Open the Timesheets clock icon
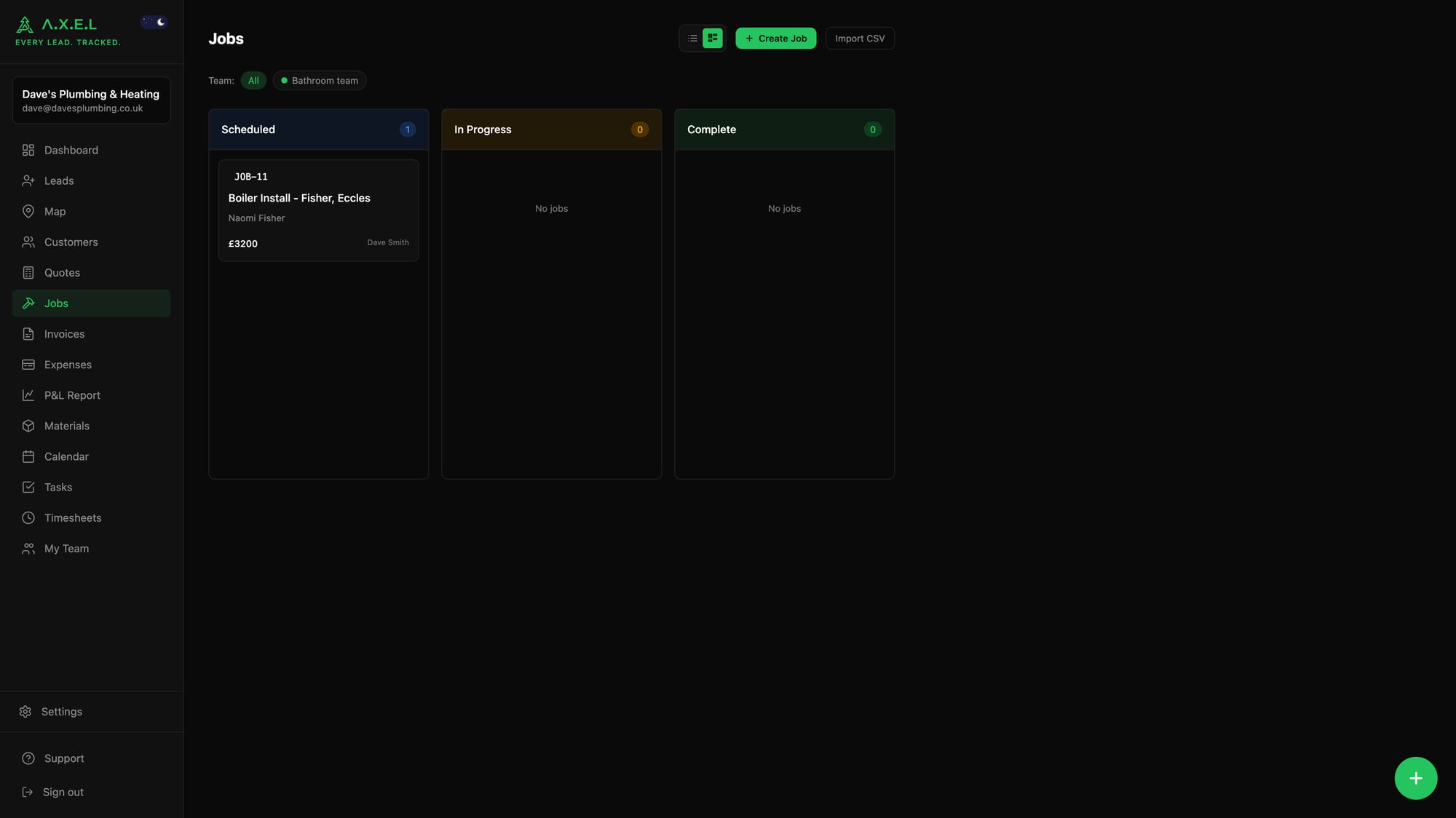 (x=28, y=517)
